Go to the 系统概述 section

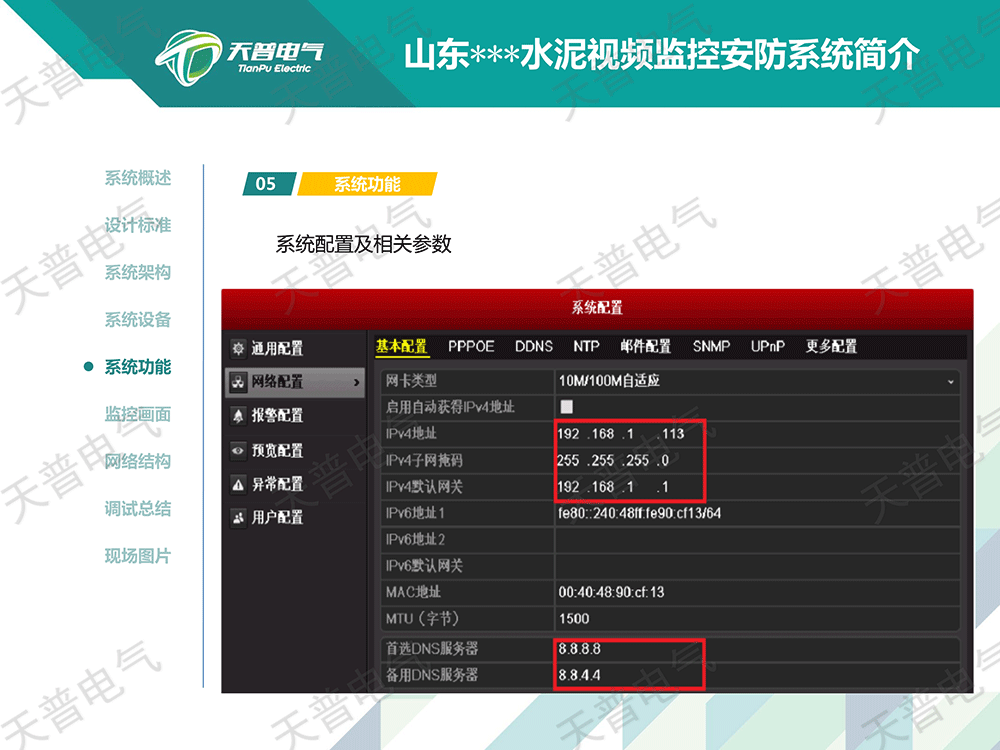coord(138,178)
